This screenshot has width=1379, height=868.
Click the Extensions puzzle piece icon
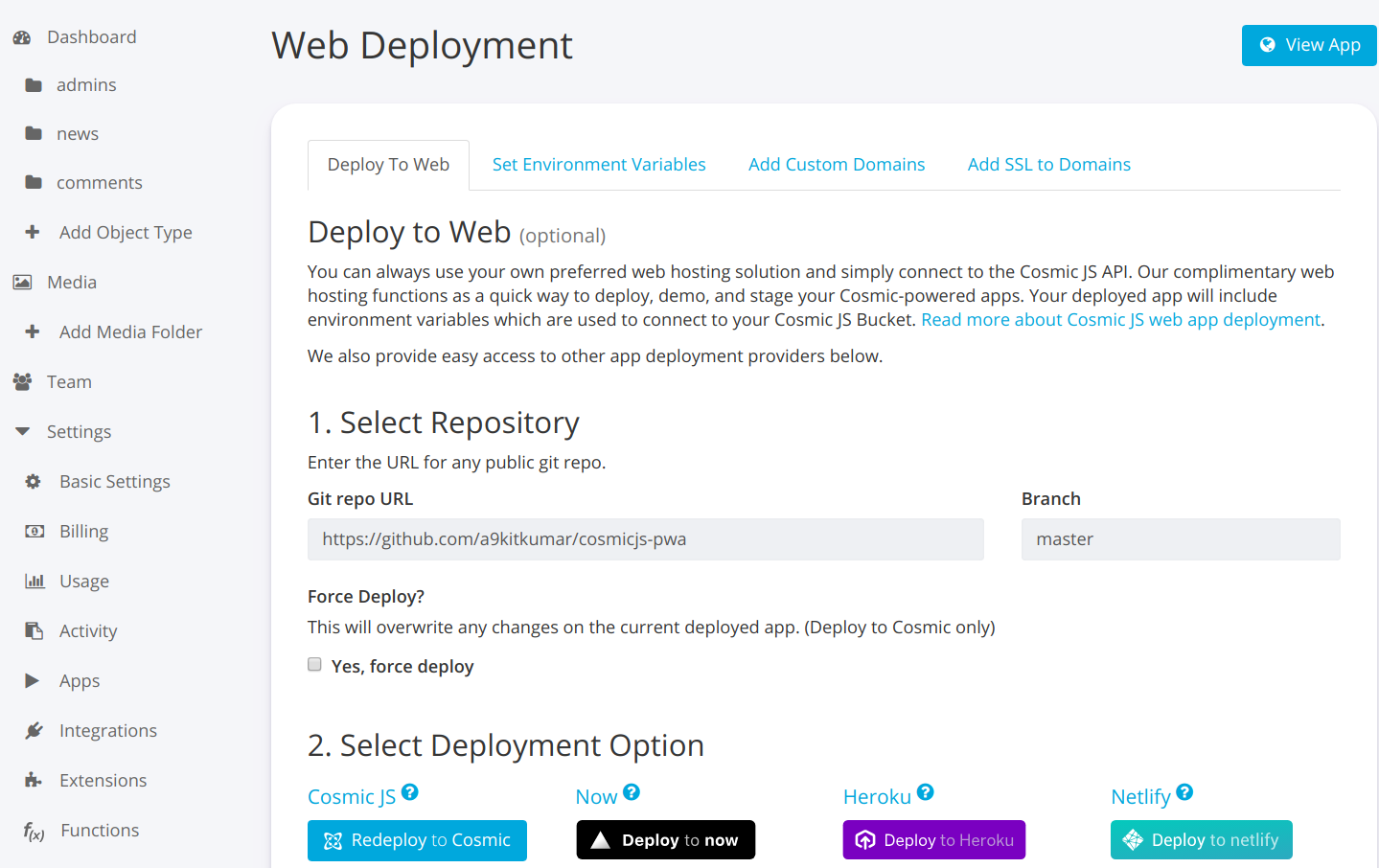(x=34, y=781)
